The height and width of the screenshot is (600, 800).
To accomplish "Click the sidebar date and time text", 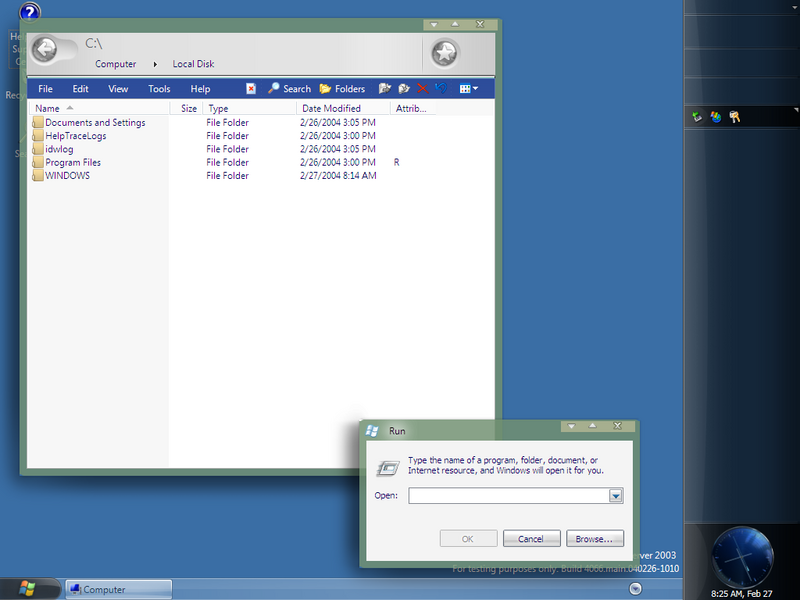I will click(742, 593).
